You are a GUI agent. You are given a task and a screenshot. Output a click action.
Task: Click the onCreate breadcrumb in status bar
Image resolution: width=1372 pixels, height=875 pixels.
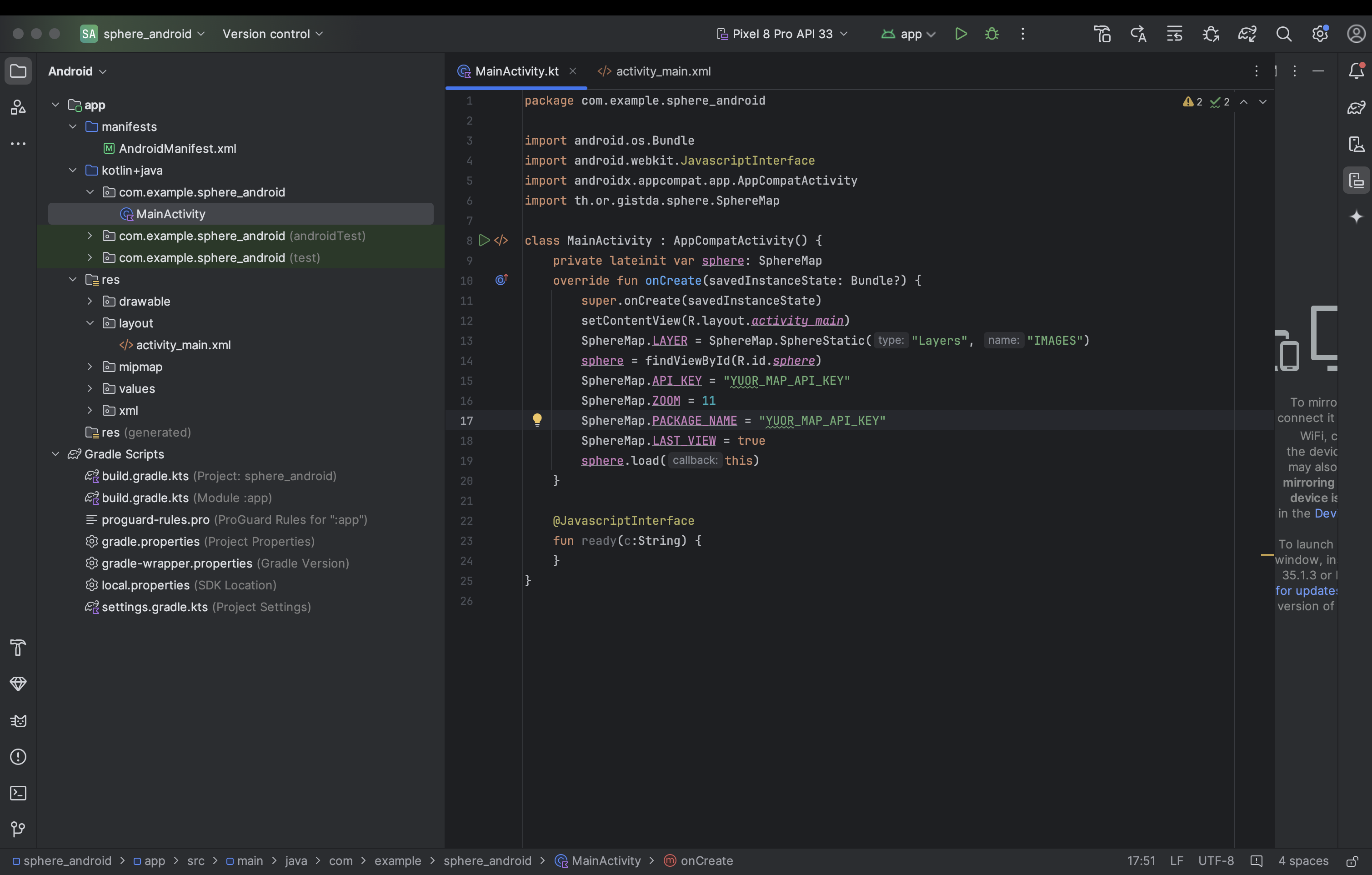(x=706, y=861)
